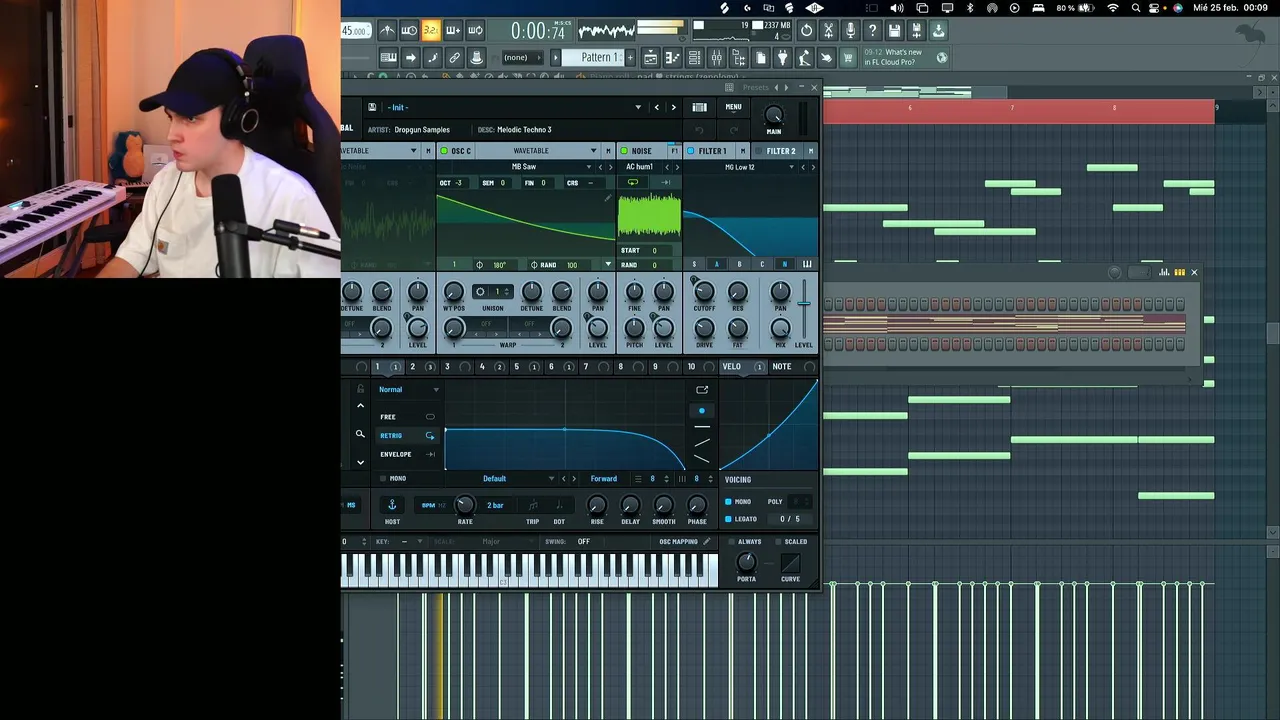
Task: Click the link chain icon in toolbar
Action: 454,57
